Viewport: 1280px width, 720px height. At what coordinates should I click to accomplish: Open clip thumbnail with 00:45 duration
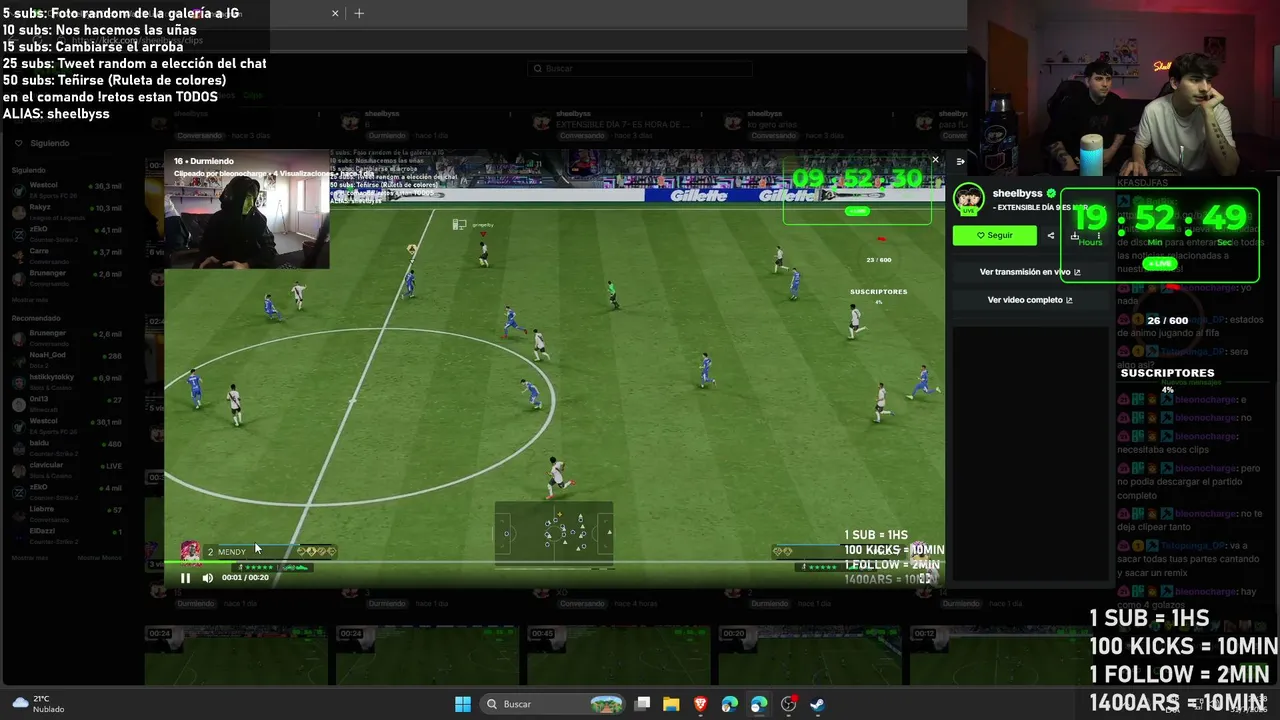coord(621,655)
